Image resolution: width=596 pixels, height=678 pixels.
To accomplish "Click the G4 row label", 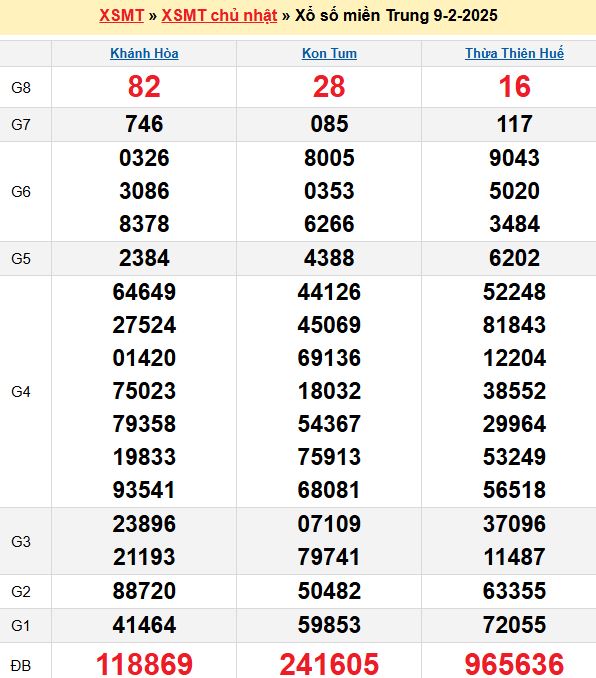I will click(x=21, y=392).
